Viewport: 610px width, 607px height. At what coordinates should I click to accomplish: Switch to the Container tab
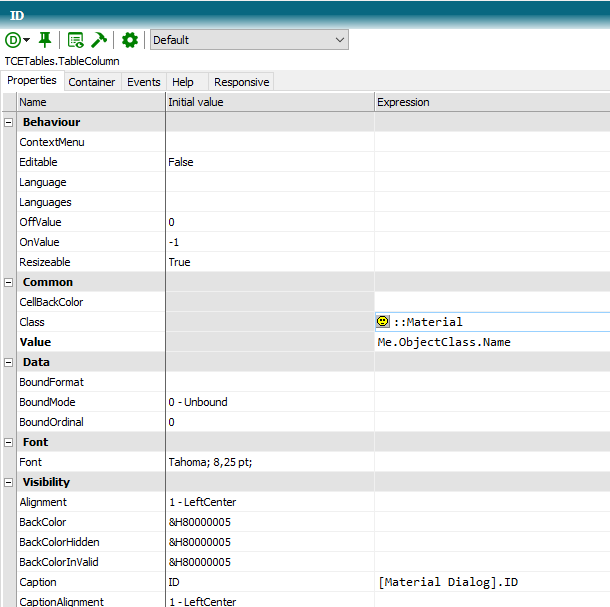pyautogui.click(x=92, y=82)
